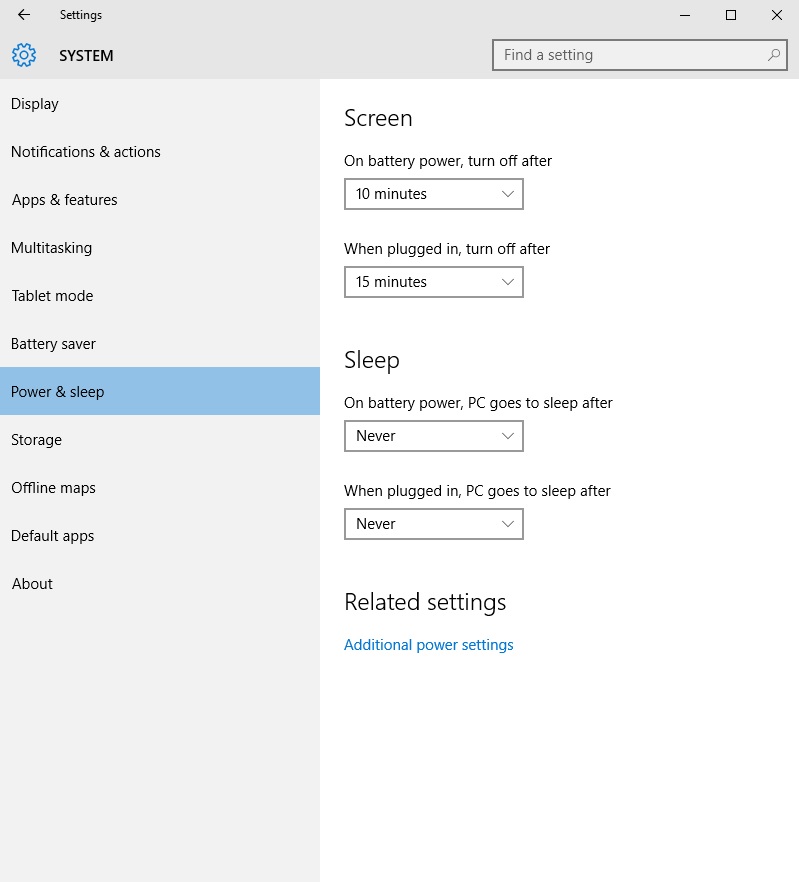Click the Sleep heading
The width and height of the screenshot is (799, 882).
[x=372, y=361]
